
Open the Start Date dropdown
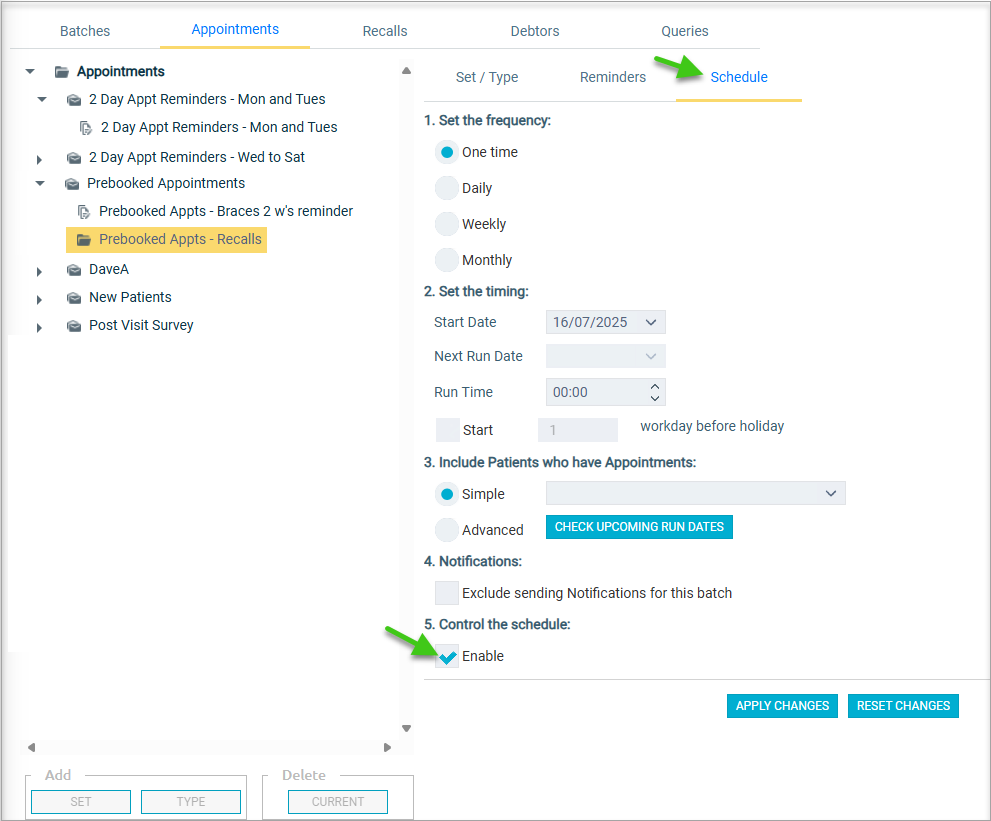pos(651,322)
